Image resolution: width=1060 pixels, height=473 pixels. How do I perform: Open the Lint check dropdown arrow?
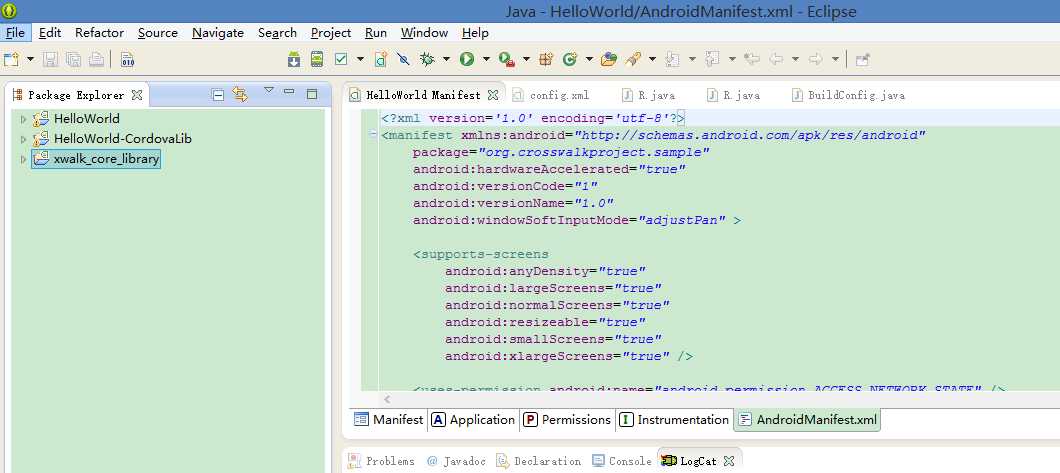point(360,59)
